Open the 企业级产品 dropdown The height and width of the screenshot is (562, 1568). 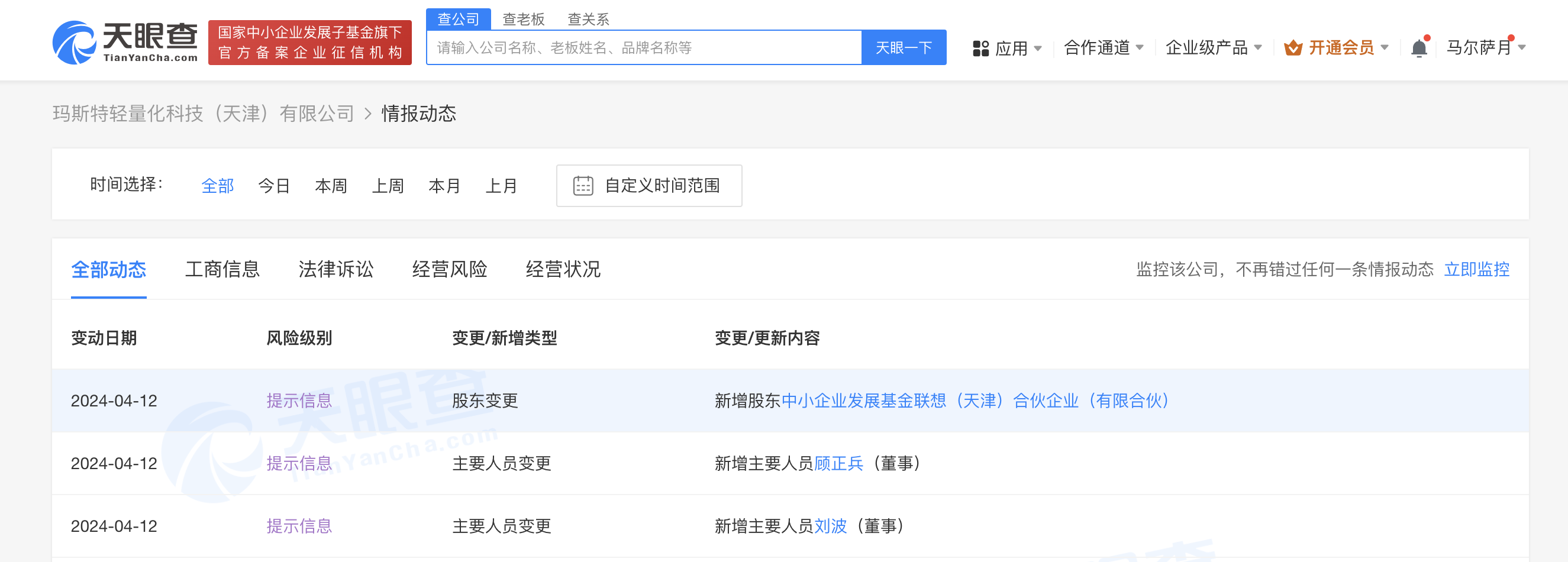[1212, 47]
